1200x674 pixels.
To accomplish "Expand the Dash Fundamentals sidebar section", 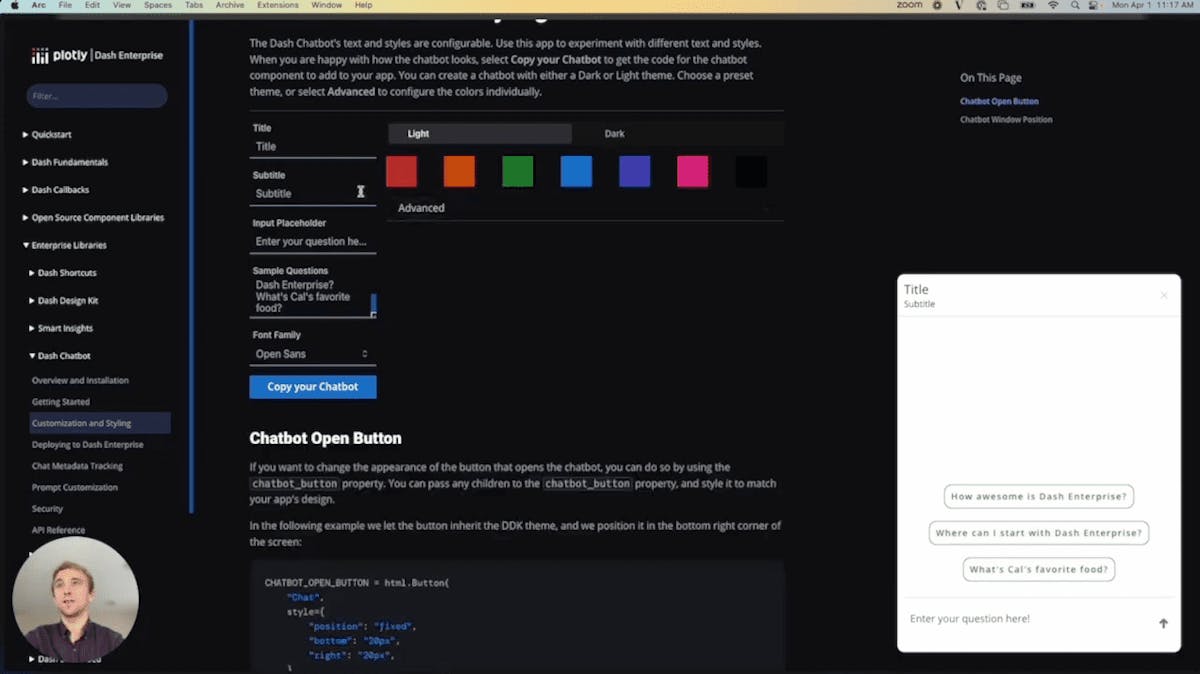I will pos(68,162).
